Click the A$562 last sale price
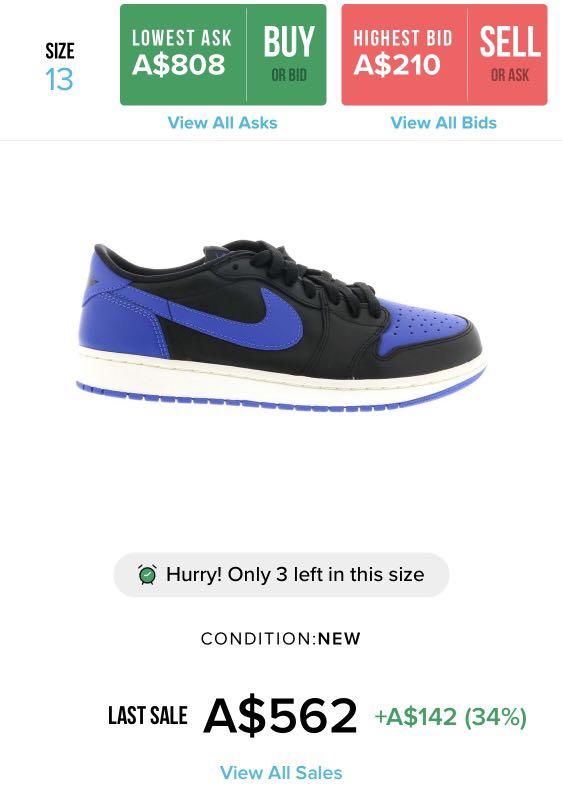The height and width of the screenshot is (794, 563). pos(280,716)
